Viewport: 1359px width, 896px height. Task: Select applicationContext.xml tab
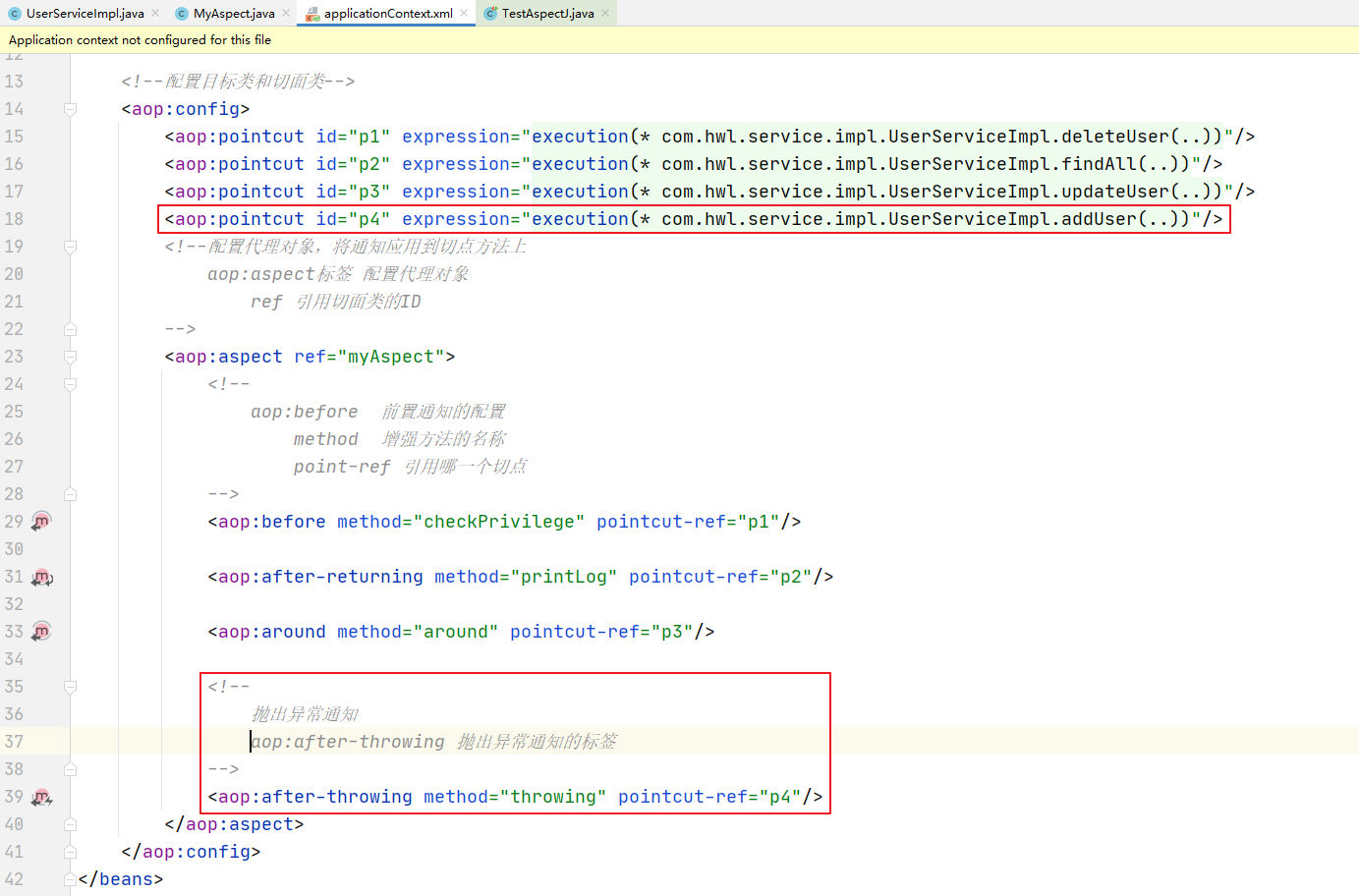click(388, 14)
